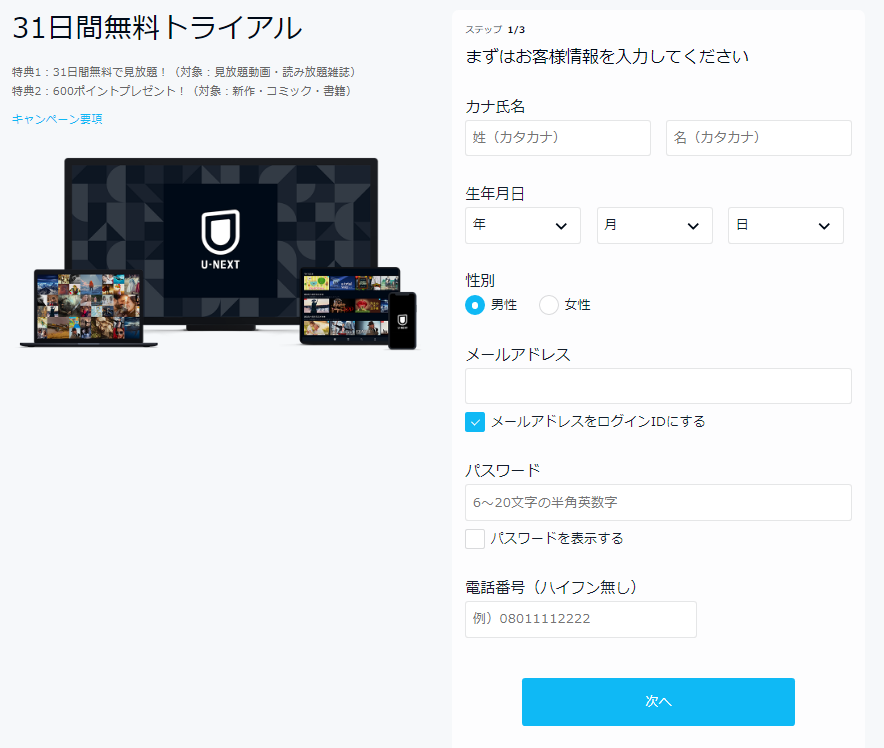Uncheck メールアドレスをログインIDにする checkbox
Image resolution: width=884 pixels, height=748 pixels.
(x=475, y=422)
